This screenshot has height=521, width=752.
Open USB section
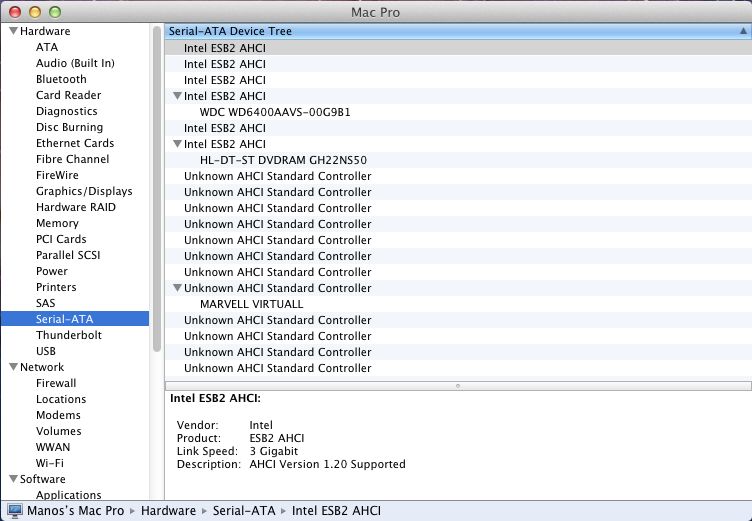click(46, 351)
